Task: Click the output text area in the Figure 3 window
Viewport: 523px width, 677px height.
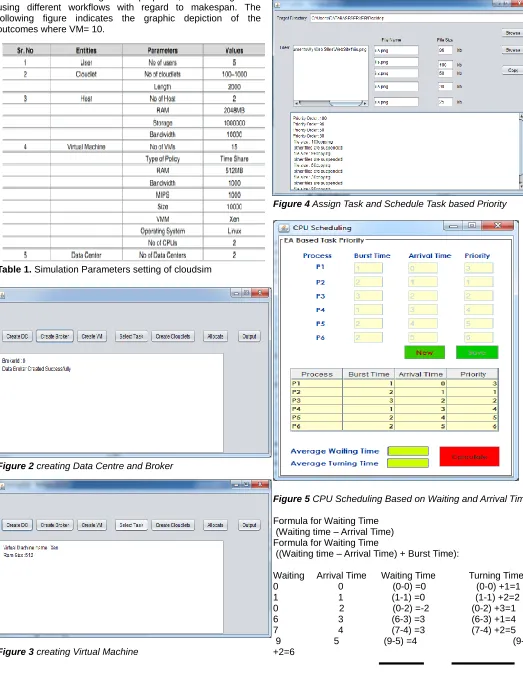Action: pos(111,586)
